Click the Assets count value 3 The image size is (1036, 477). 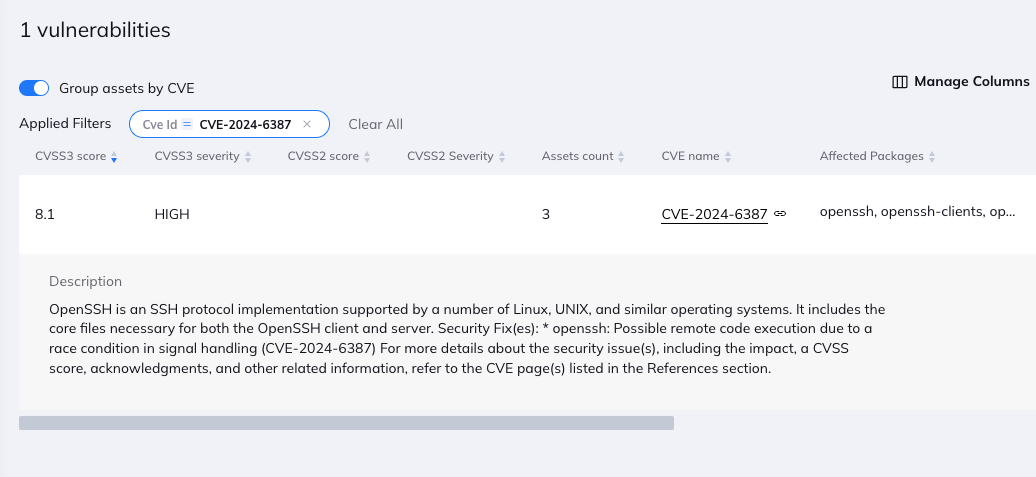(546, 214)
